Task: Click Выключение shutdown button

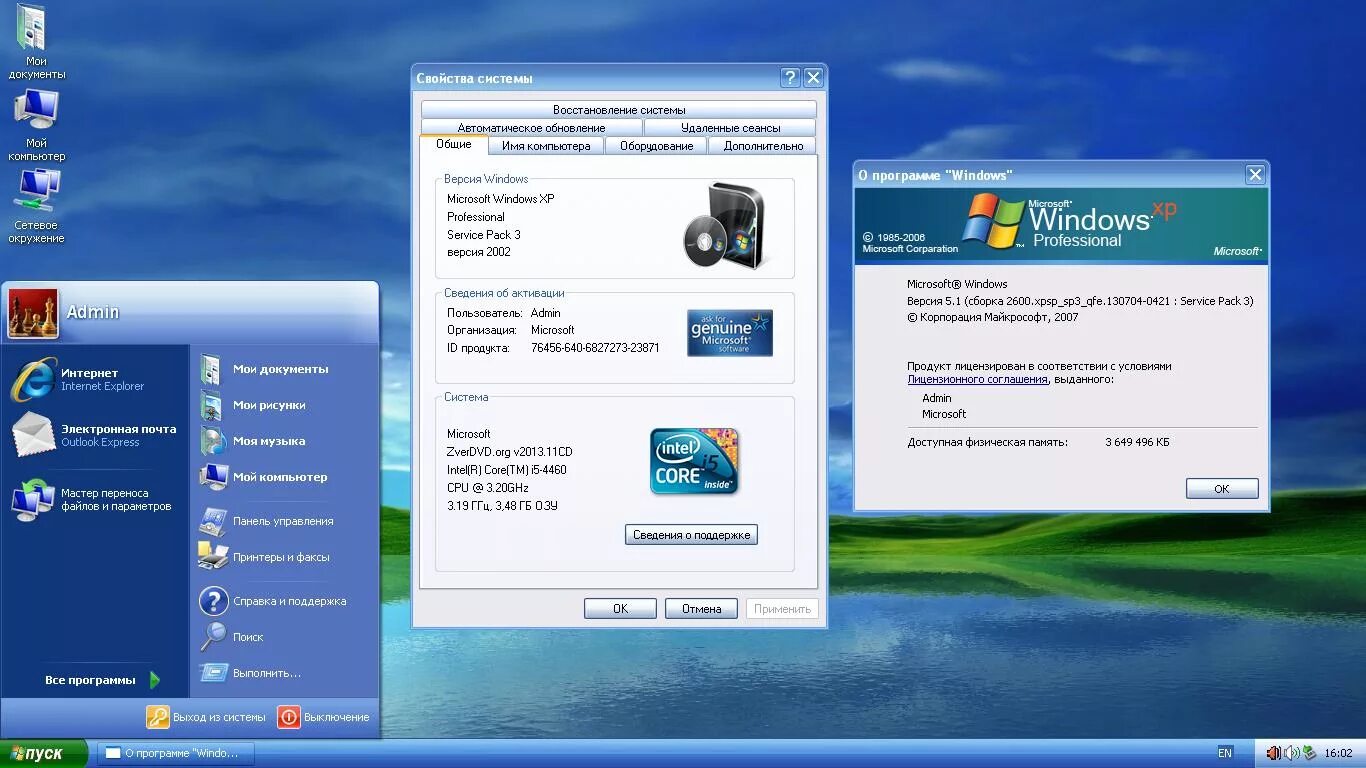Action: pos(324,717)
